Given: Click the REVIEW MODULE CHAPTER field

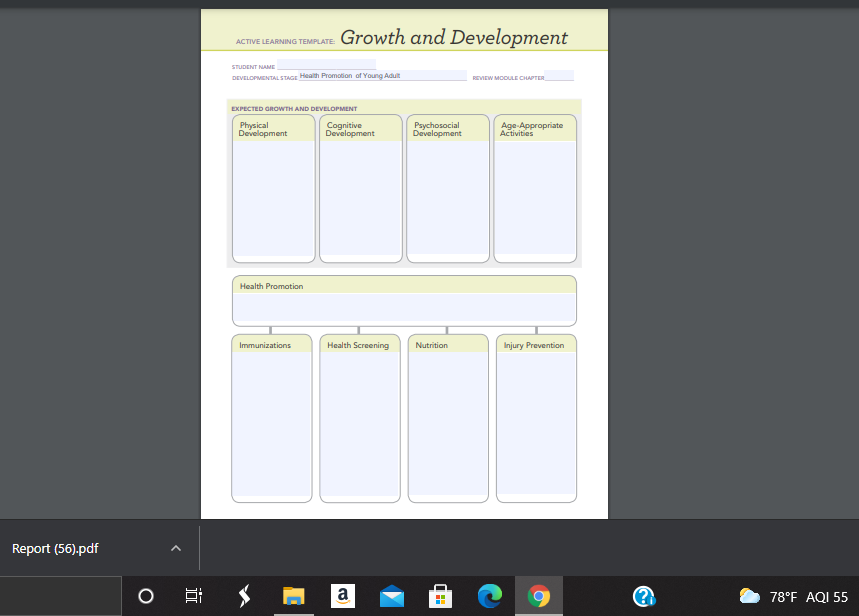Looking at the screenshot, I should [560, 76].
